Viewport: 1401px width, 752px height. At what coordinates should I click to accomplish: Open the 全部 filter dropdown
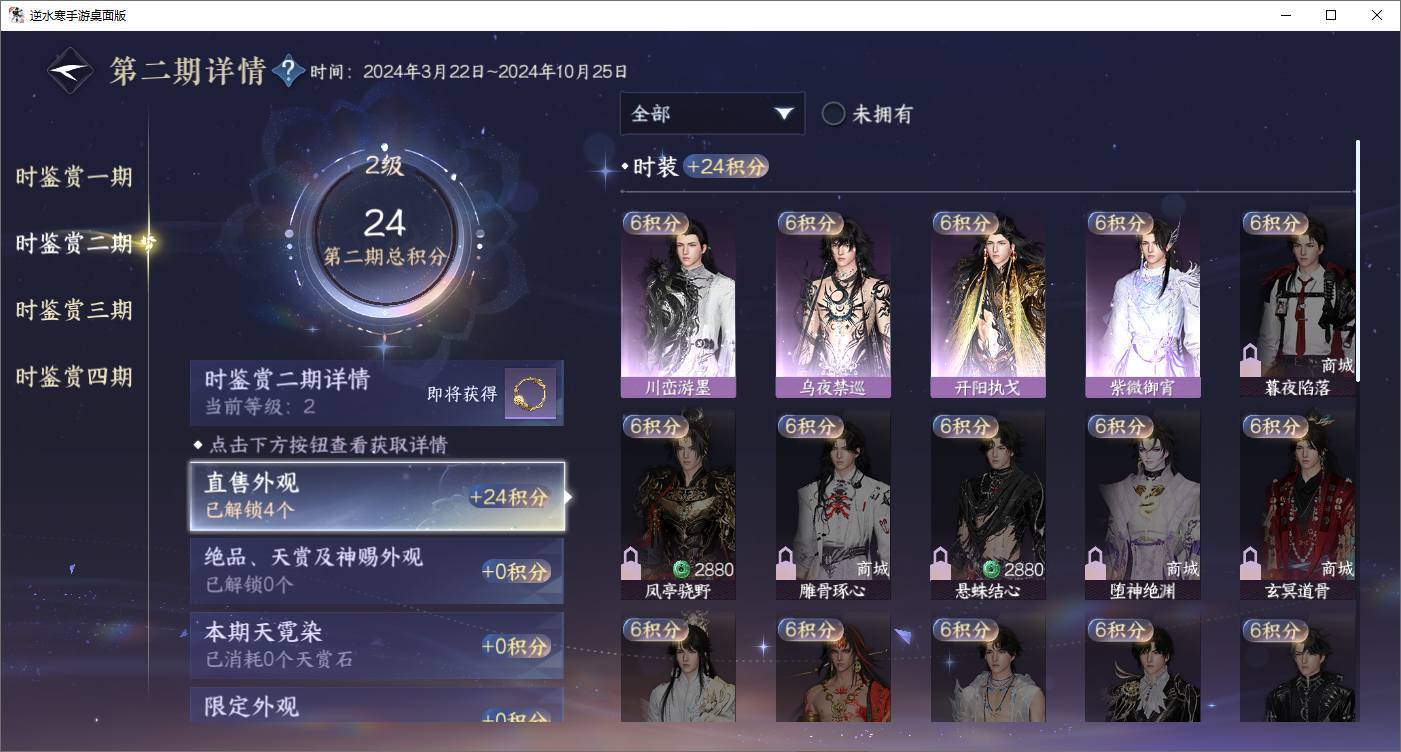[x=712, y=114]
